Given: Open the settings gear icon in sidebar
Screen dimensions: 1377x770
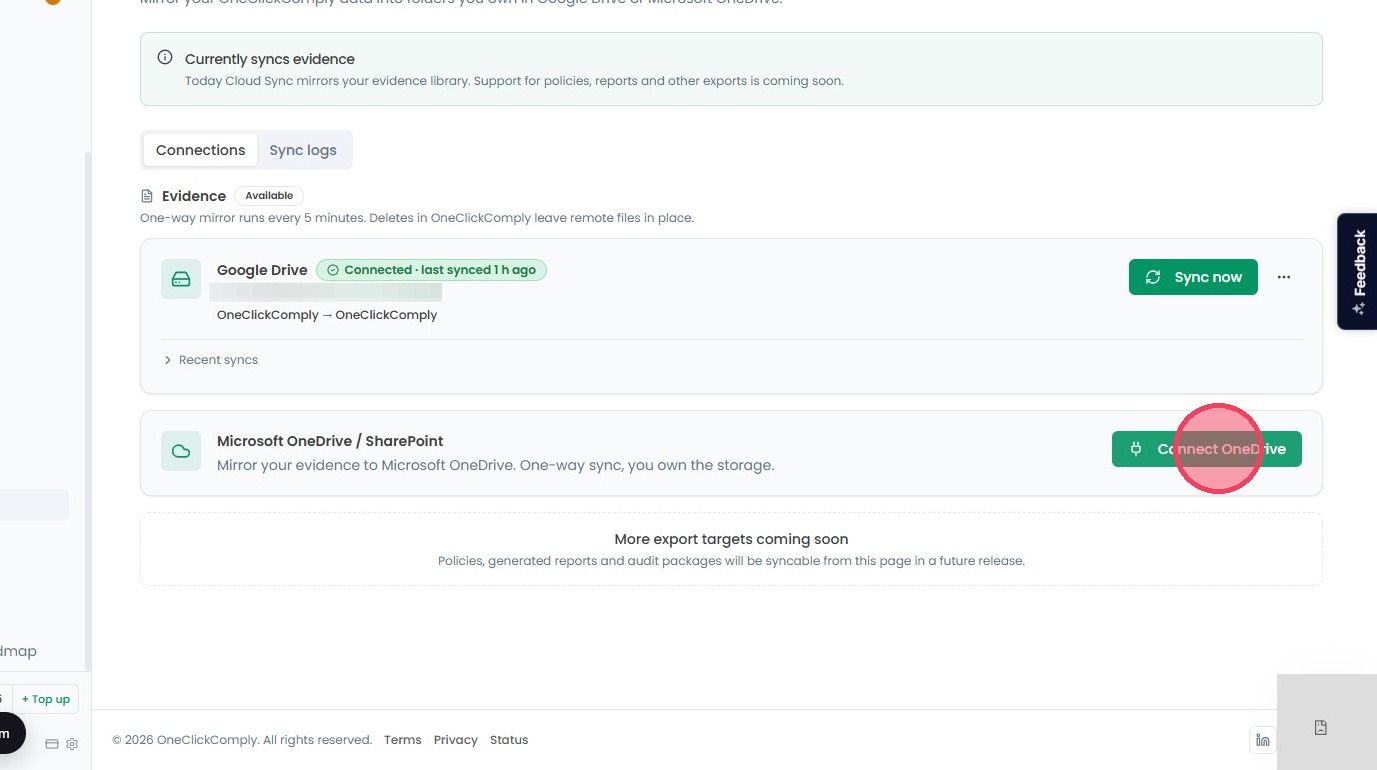Looking at the screenshot, I should coord(72,744).
